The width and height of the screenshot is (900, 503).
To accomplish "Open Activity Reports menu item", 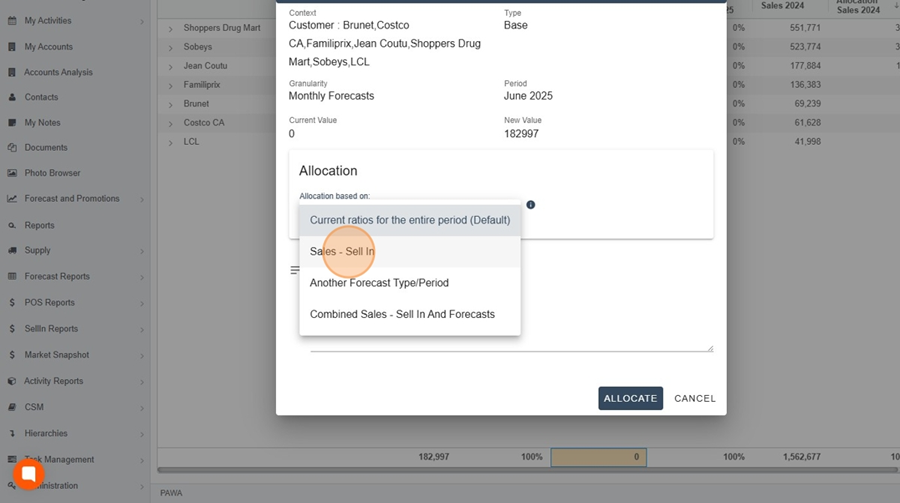I will (53, 381).
